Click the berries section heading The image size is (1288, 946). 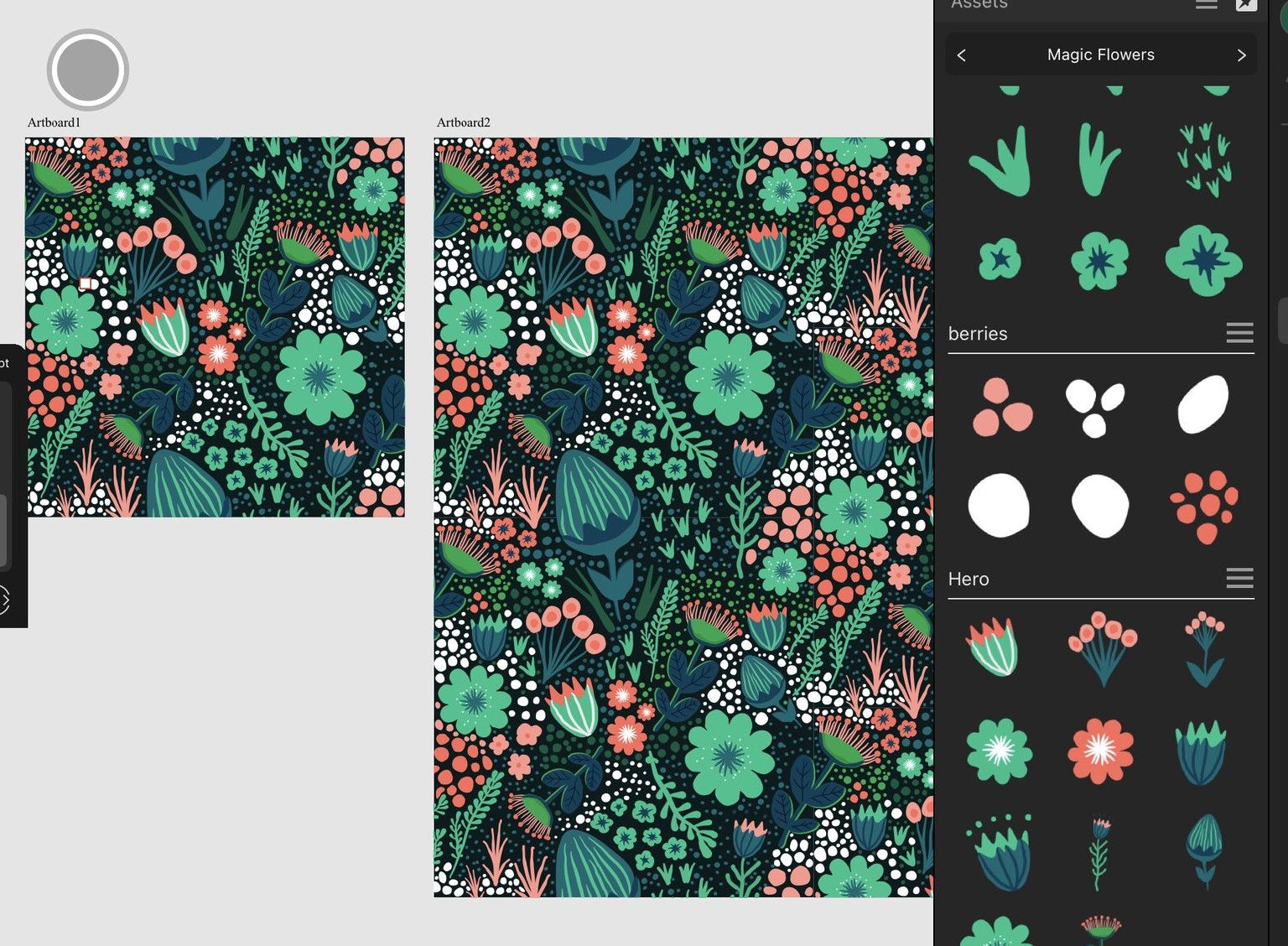tap(978, 334)
